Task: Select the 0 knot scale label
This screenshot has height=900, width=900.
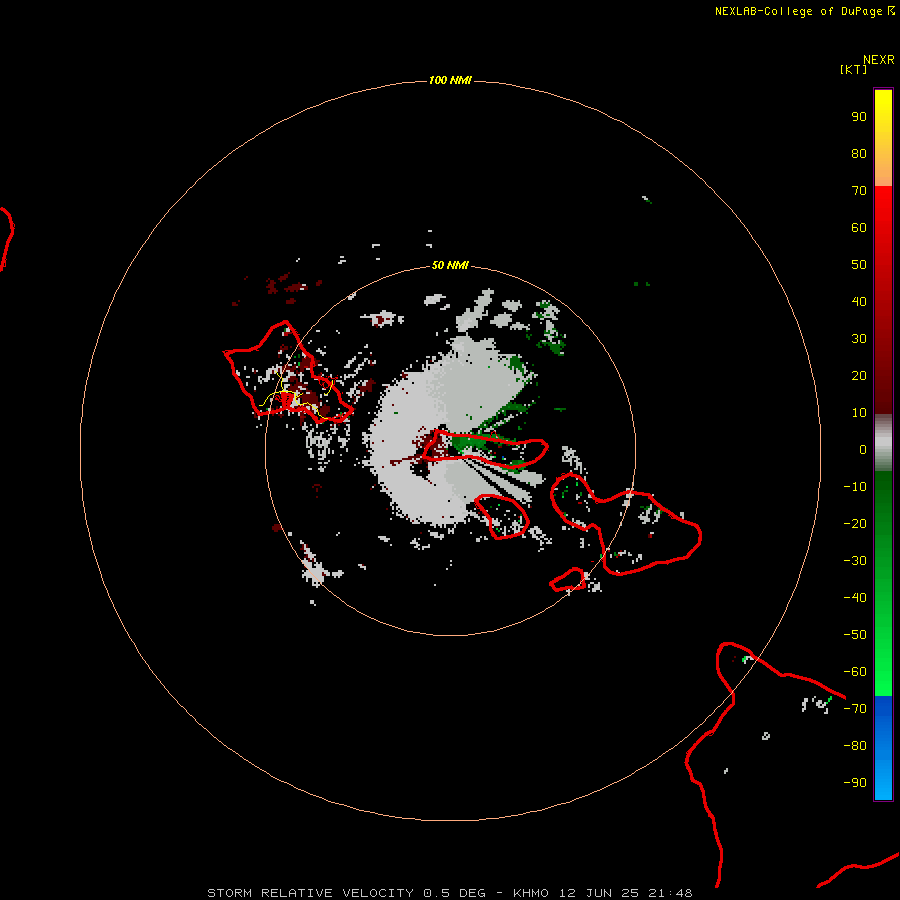Action: click(863, 450)
